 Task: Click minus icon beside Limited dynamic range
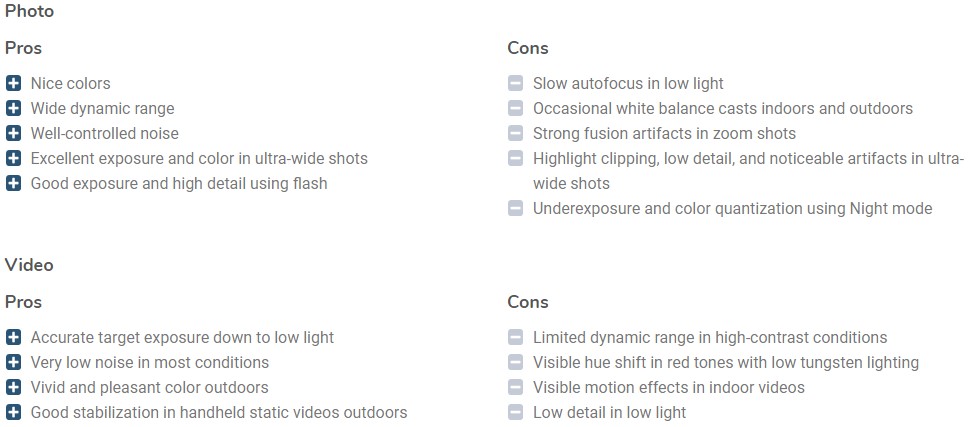tap(515, 337)
